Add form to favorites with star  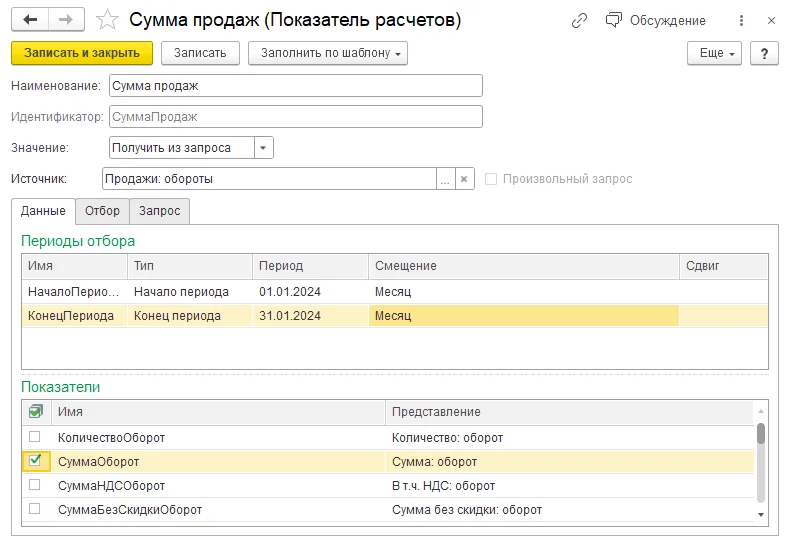[x=107, y=20]
